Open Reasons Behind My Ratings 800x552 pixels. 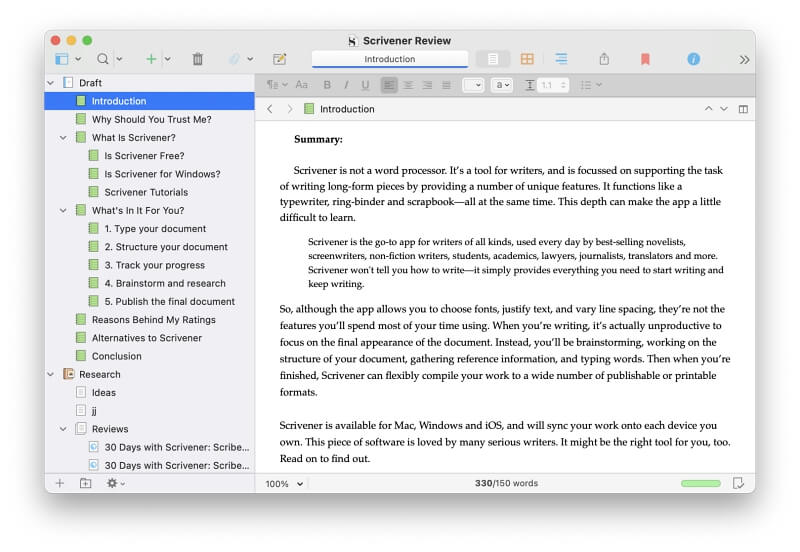(149, 320)
